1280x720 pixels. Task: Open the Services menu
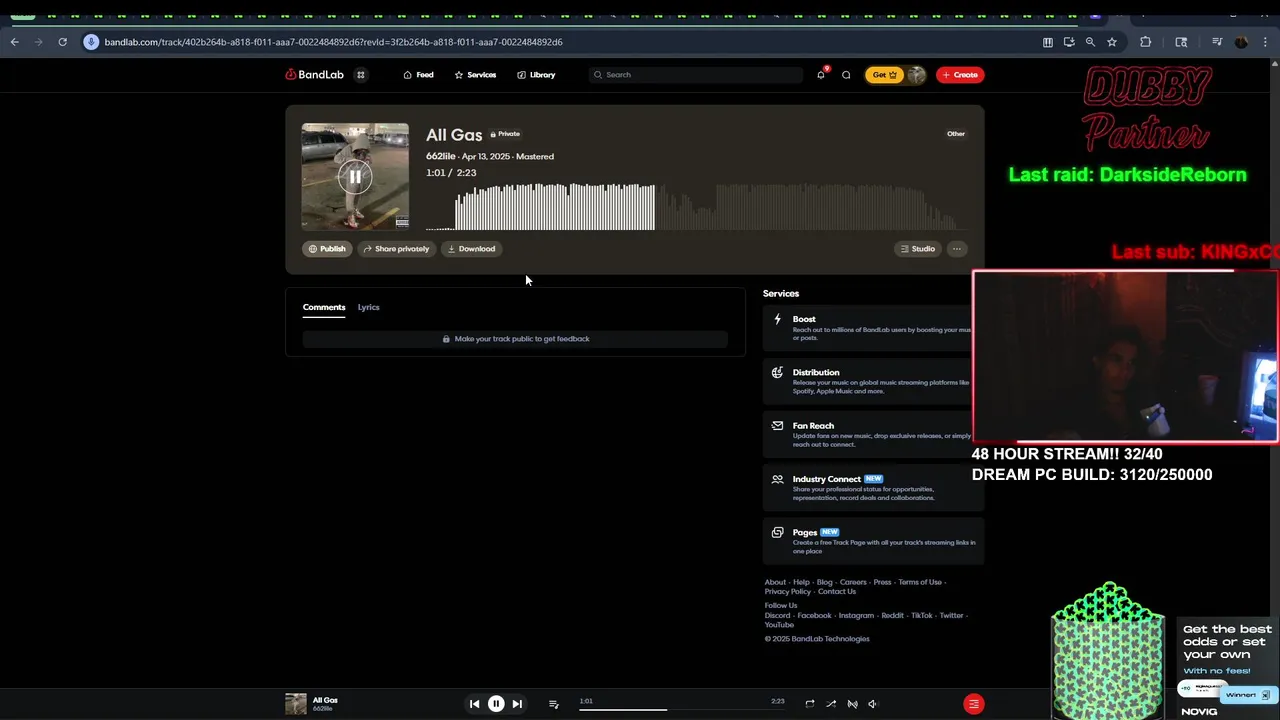tap(475, 75)
